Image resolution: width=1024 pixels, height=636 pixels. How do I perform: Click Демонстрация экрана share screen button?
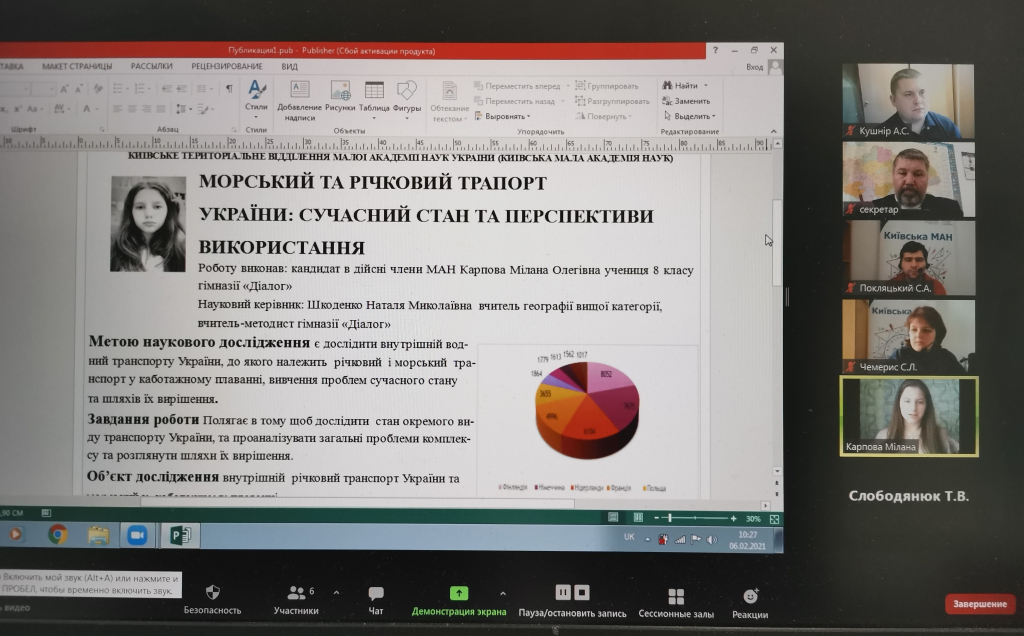458,601
